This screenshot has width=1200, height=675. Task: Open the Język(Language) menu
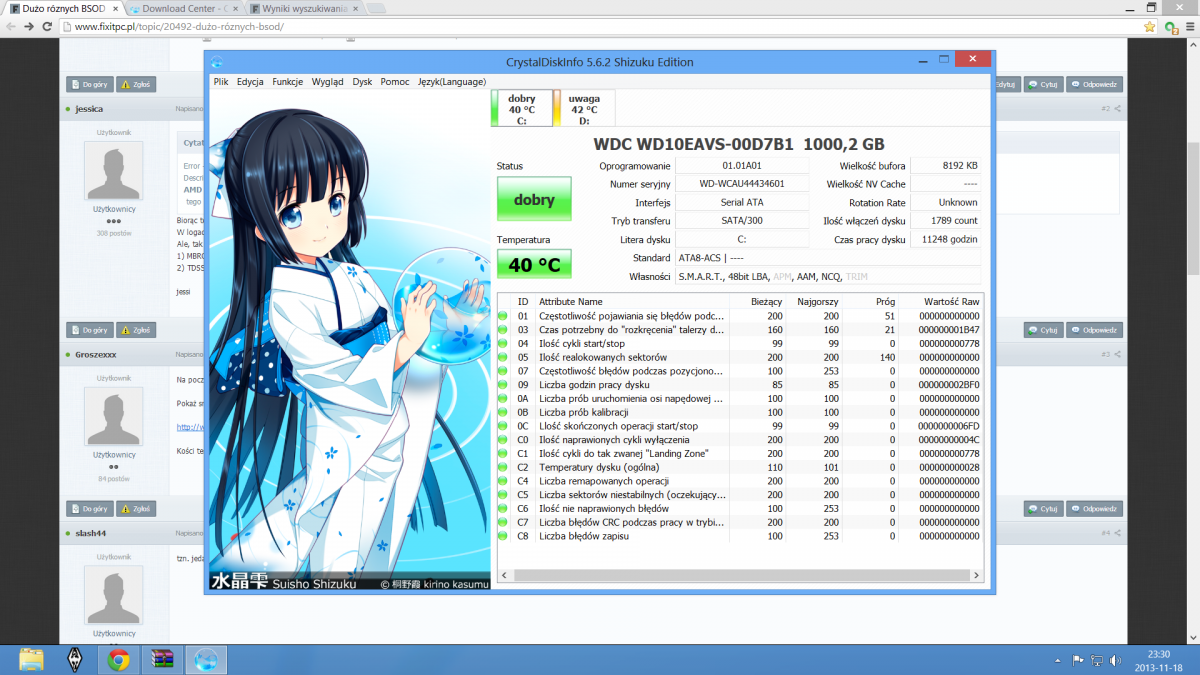[x=452, y=81]
